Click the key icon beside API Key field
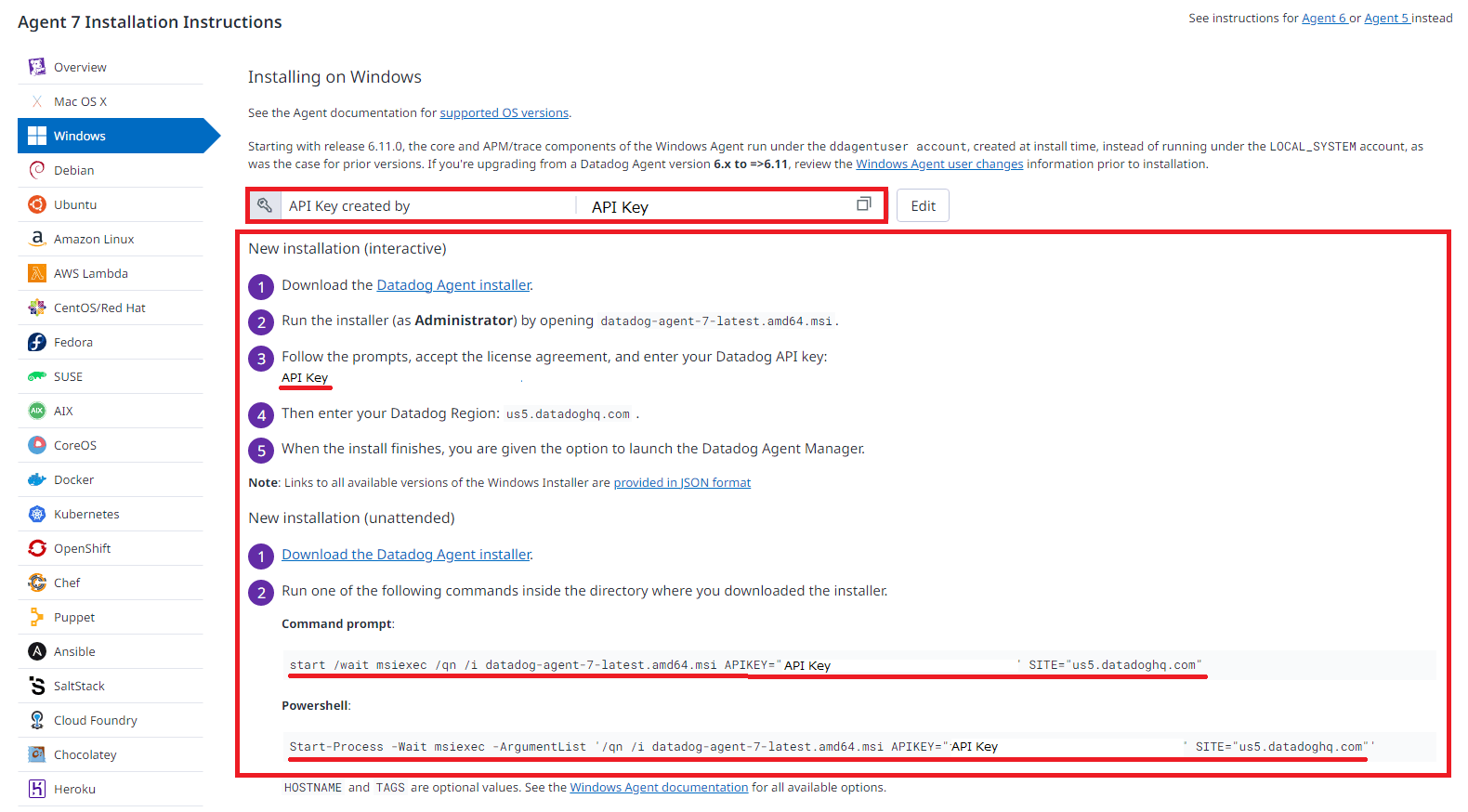The width and height of the screenshot is (1468, 812). coord(265,205)
